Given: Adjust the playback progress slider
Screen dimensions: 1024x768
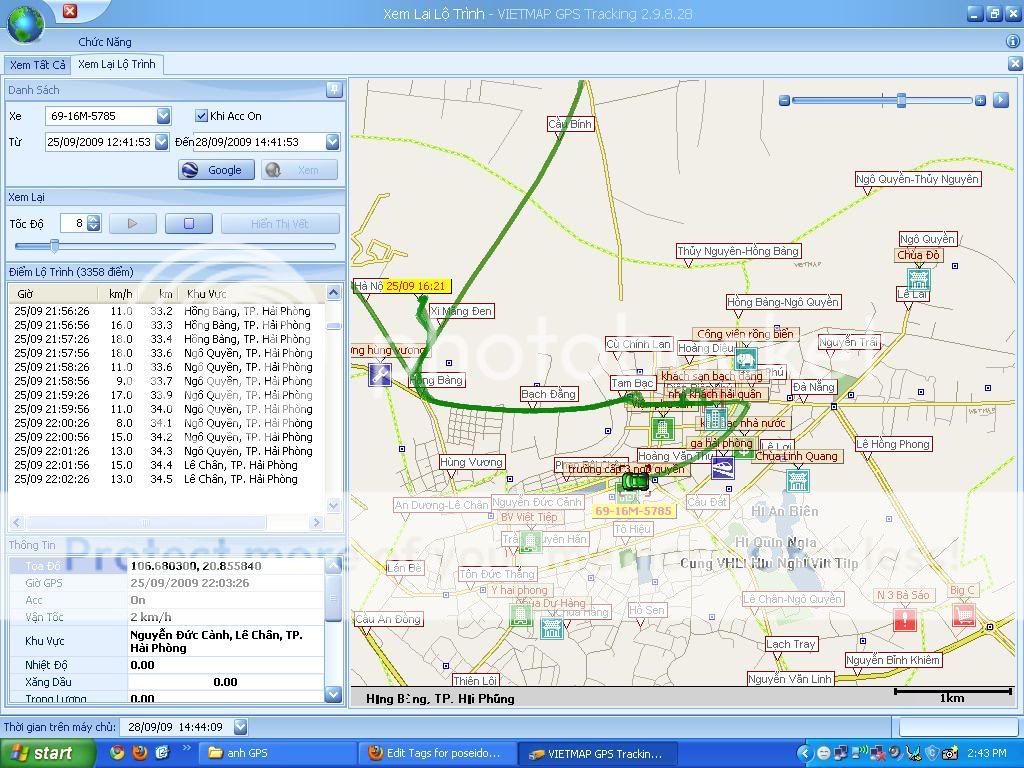Looking at the screenshot, I should tap(55, 246).
